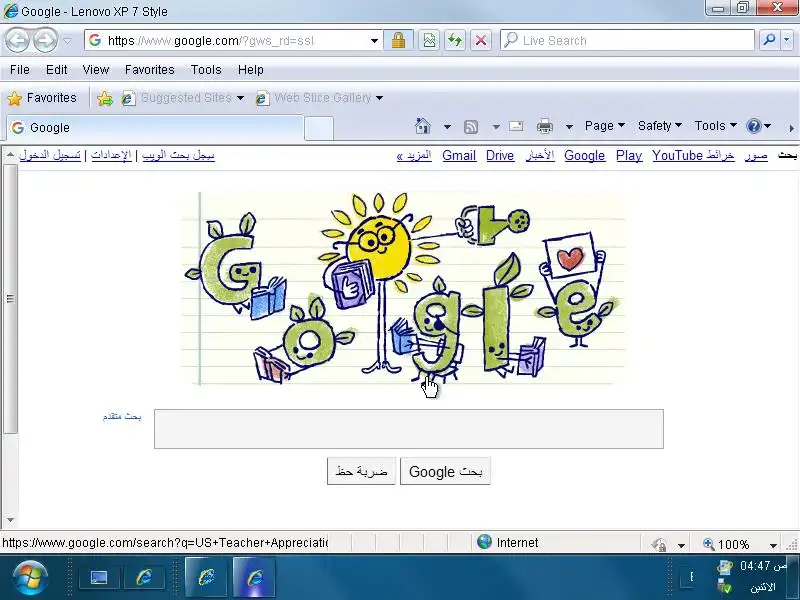Click the Favorites star button
The image size is (800, 600).
pyautogui.click(x=42, y=98)
